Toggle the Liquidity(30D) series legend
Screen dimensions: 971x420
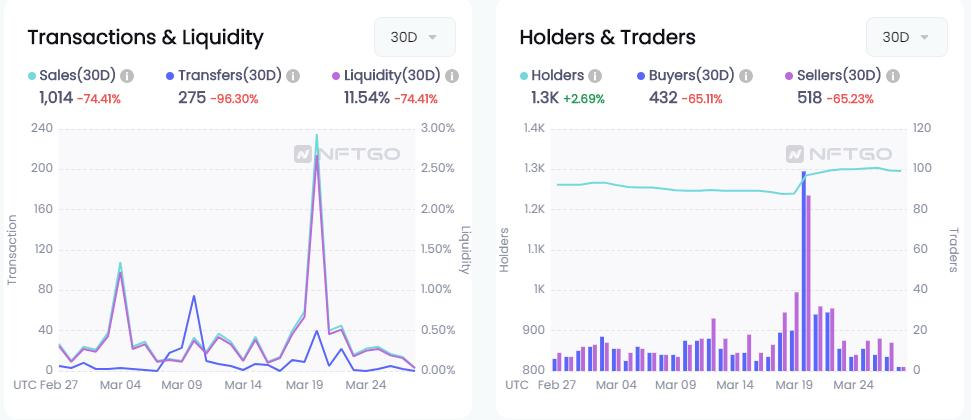tap(386, 76)
